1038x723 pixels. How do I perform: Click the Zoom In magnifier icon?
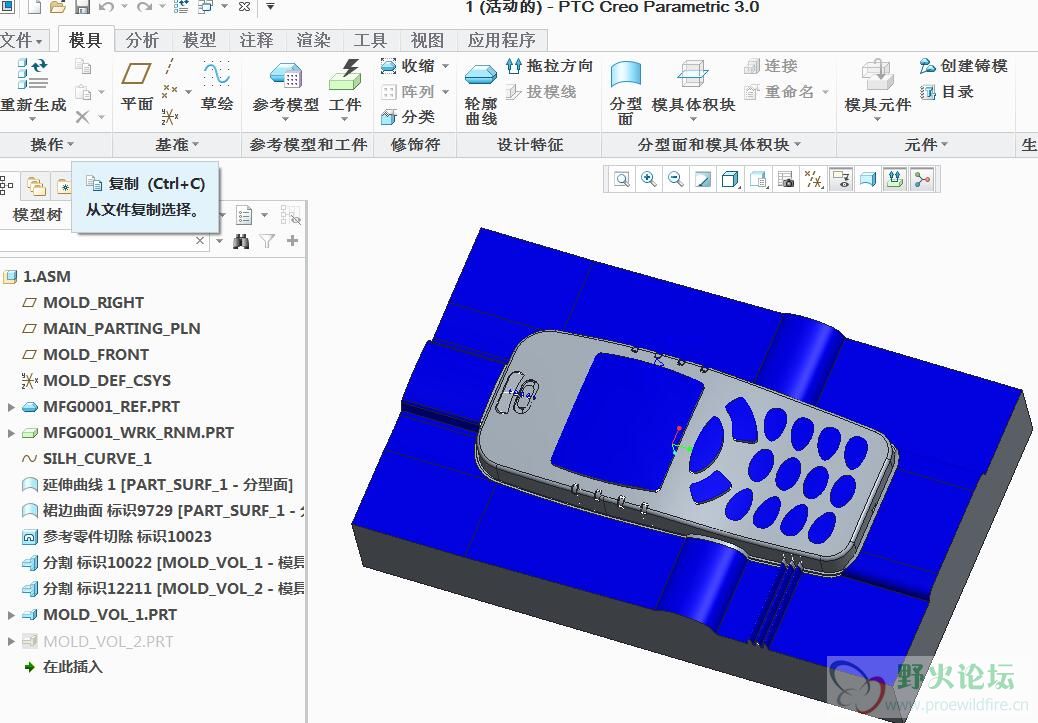click(649, 179)
